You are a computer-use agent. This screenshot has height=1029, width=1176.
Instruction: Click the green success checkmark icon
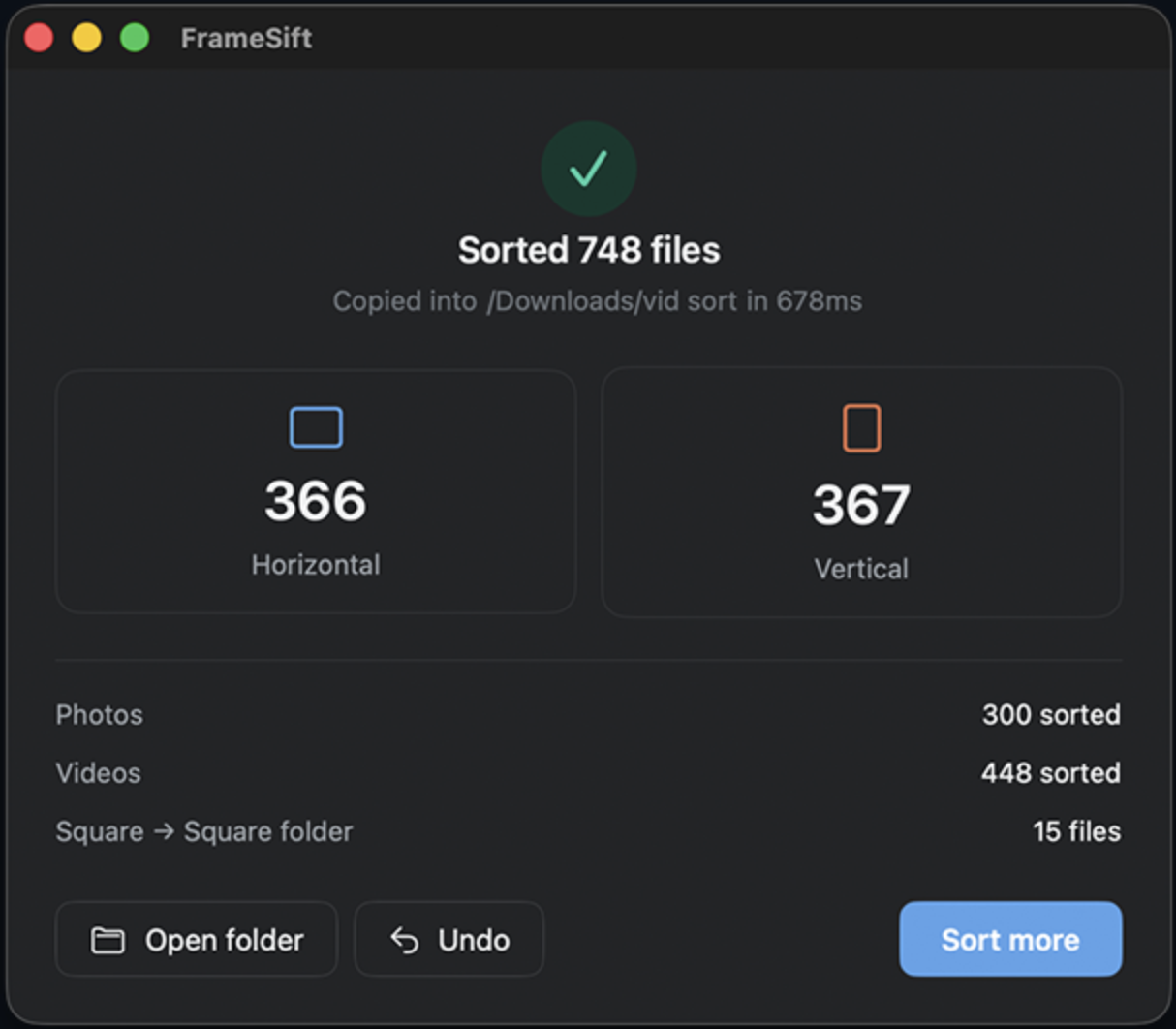pos(588,169)
